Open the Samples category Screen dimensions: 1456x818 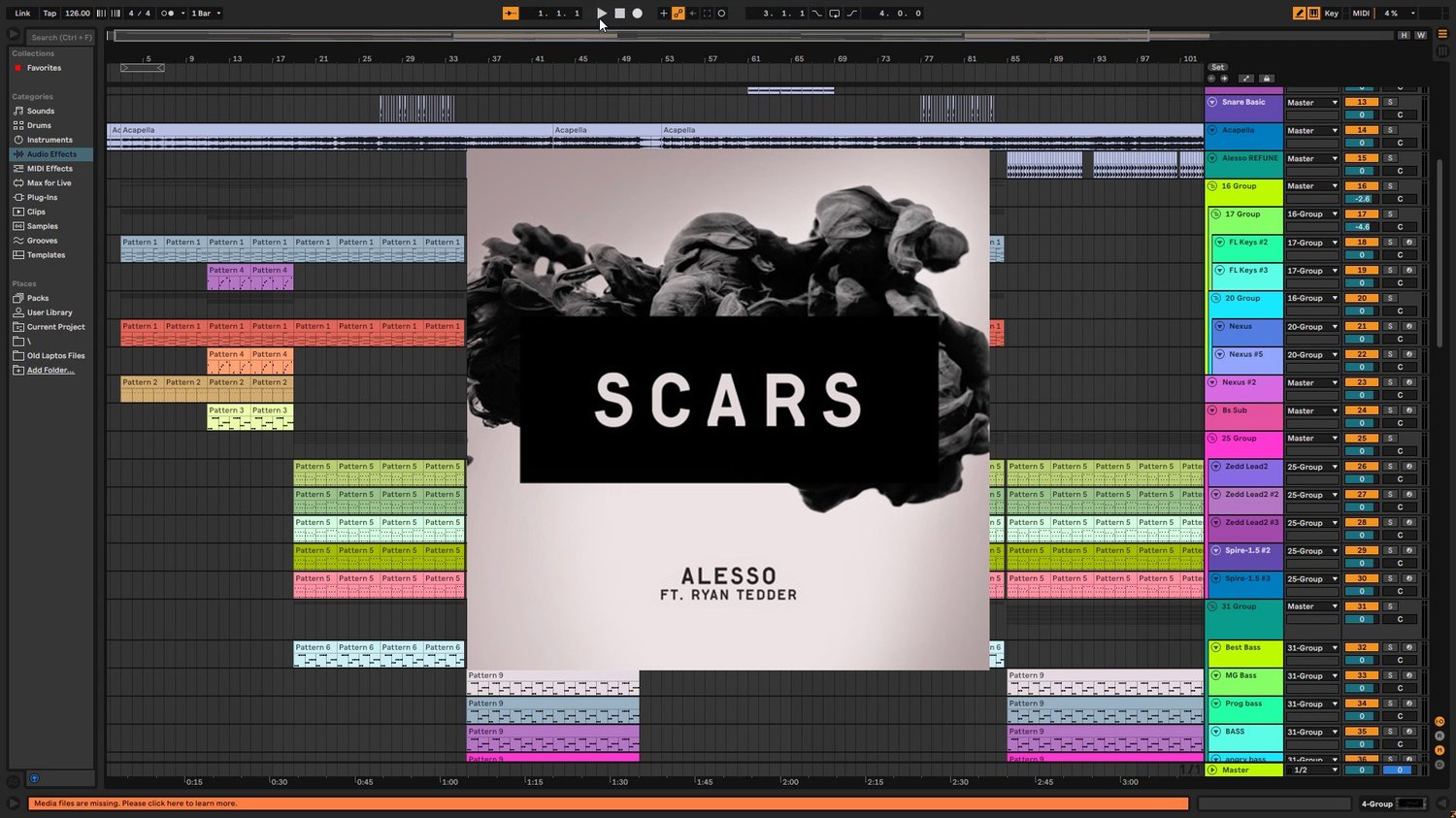point(43,226)
